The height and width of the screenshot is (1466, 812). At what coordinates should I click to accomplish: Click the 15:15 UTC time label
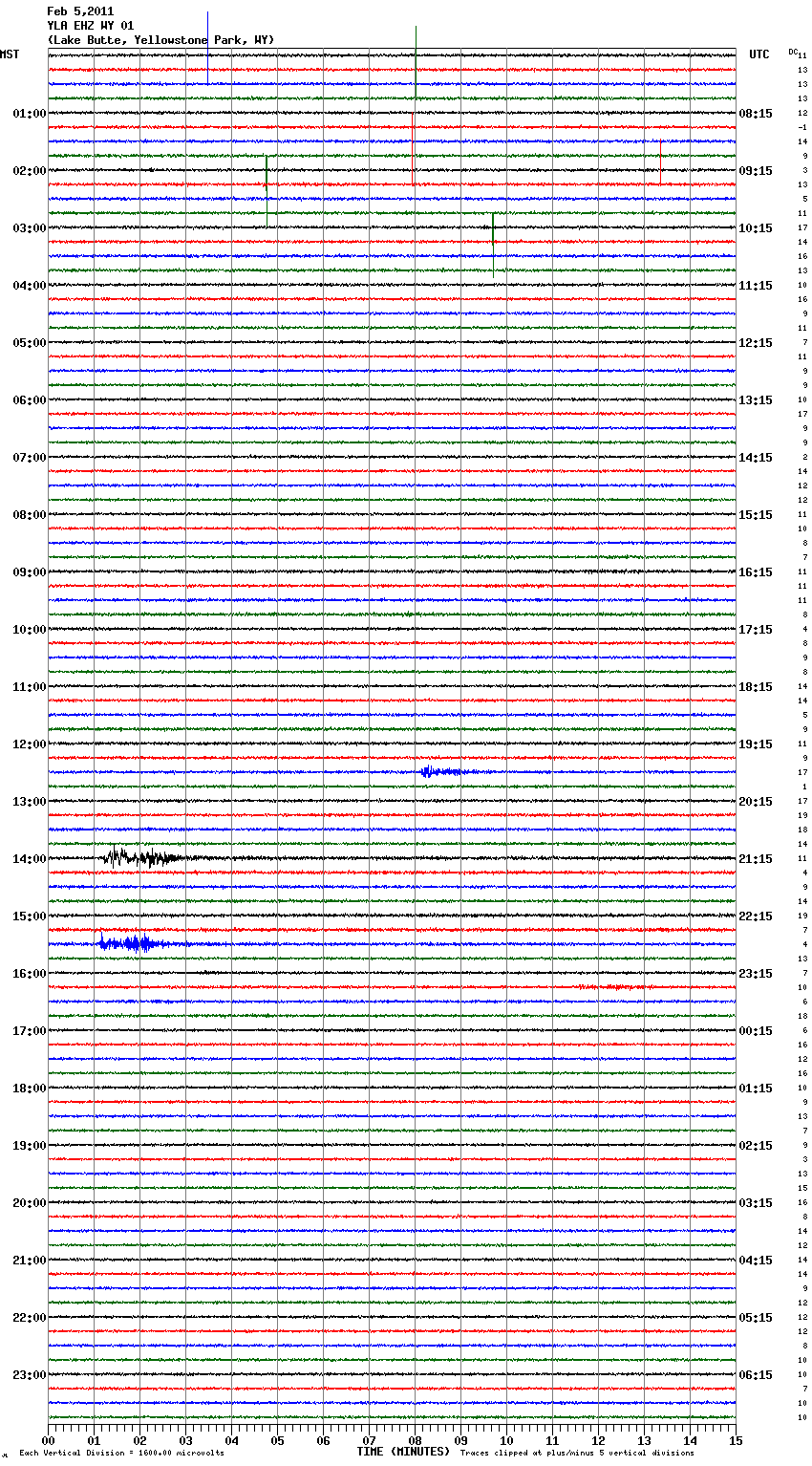tap(756, 515)
